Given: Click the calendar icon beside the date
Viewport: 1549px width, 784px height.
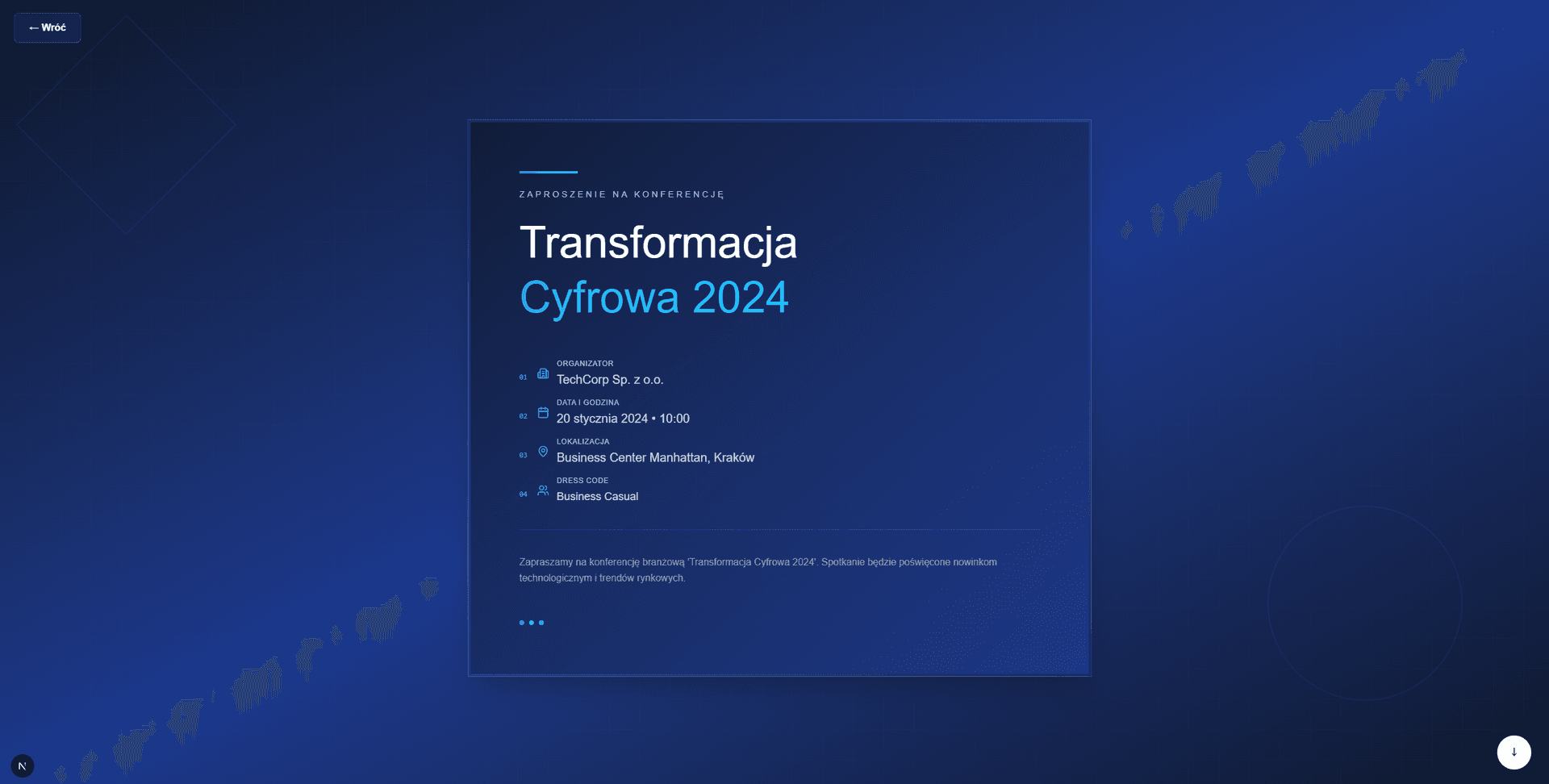Looking at the screenshot, I should point(543,413).
